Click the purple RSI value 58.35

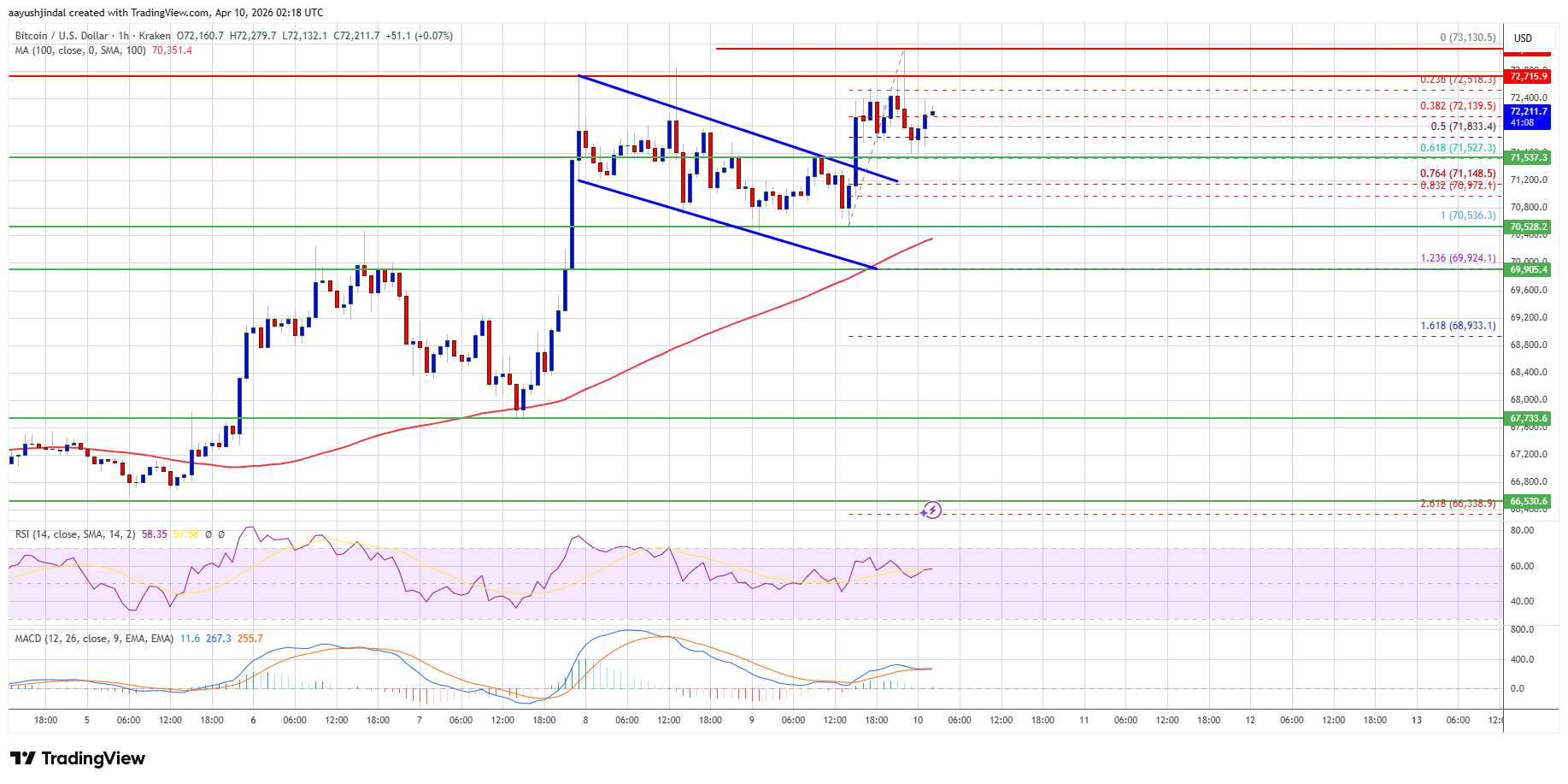point(155,534)
